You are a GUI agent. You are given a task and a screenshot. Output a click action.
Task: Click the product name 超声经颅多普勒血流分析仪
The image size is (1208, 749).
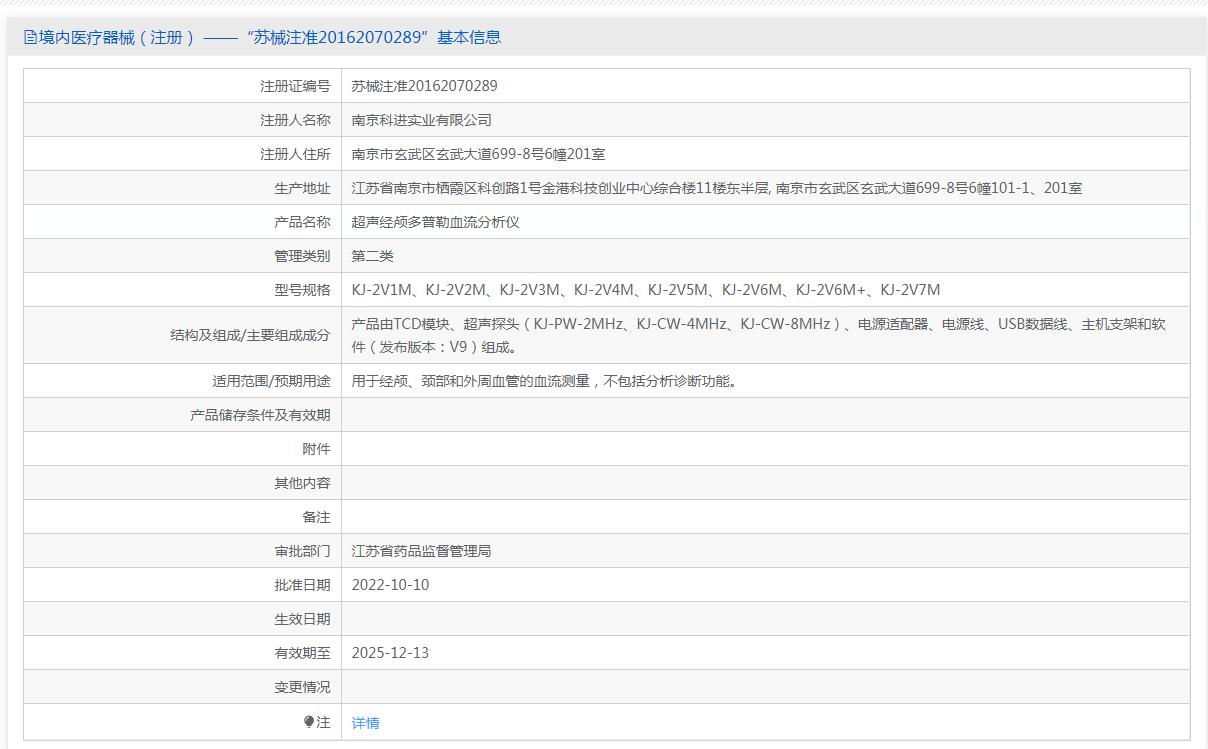tap(435, 222)
